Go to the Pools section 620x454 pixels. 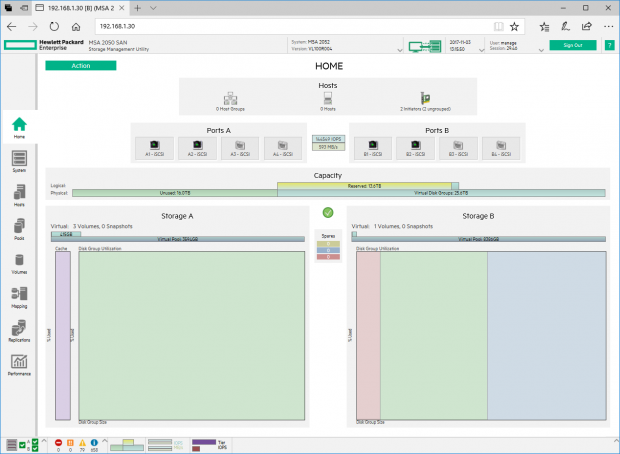point(19,229)
